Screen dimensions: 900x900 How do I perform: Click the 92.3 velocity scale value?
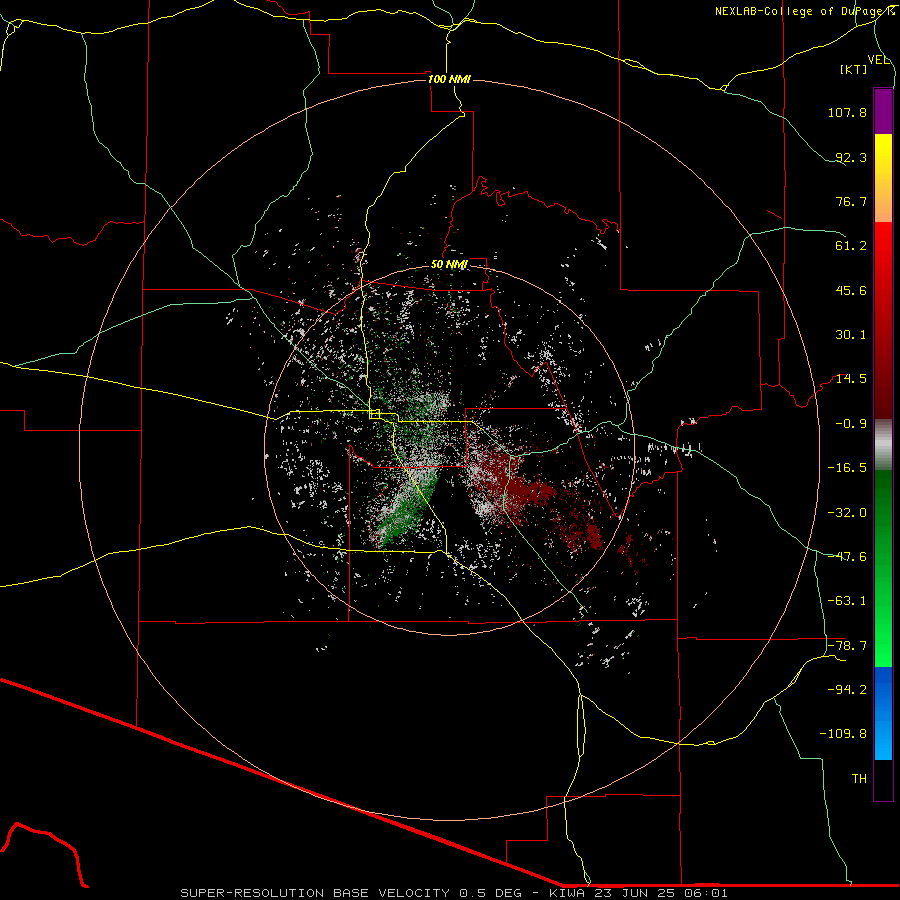pos(851,157)
